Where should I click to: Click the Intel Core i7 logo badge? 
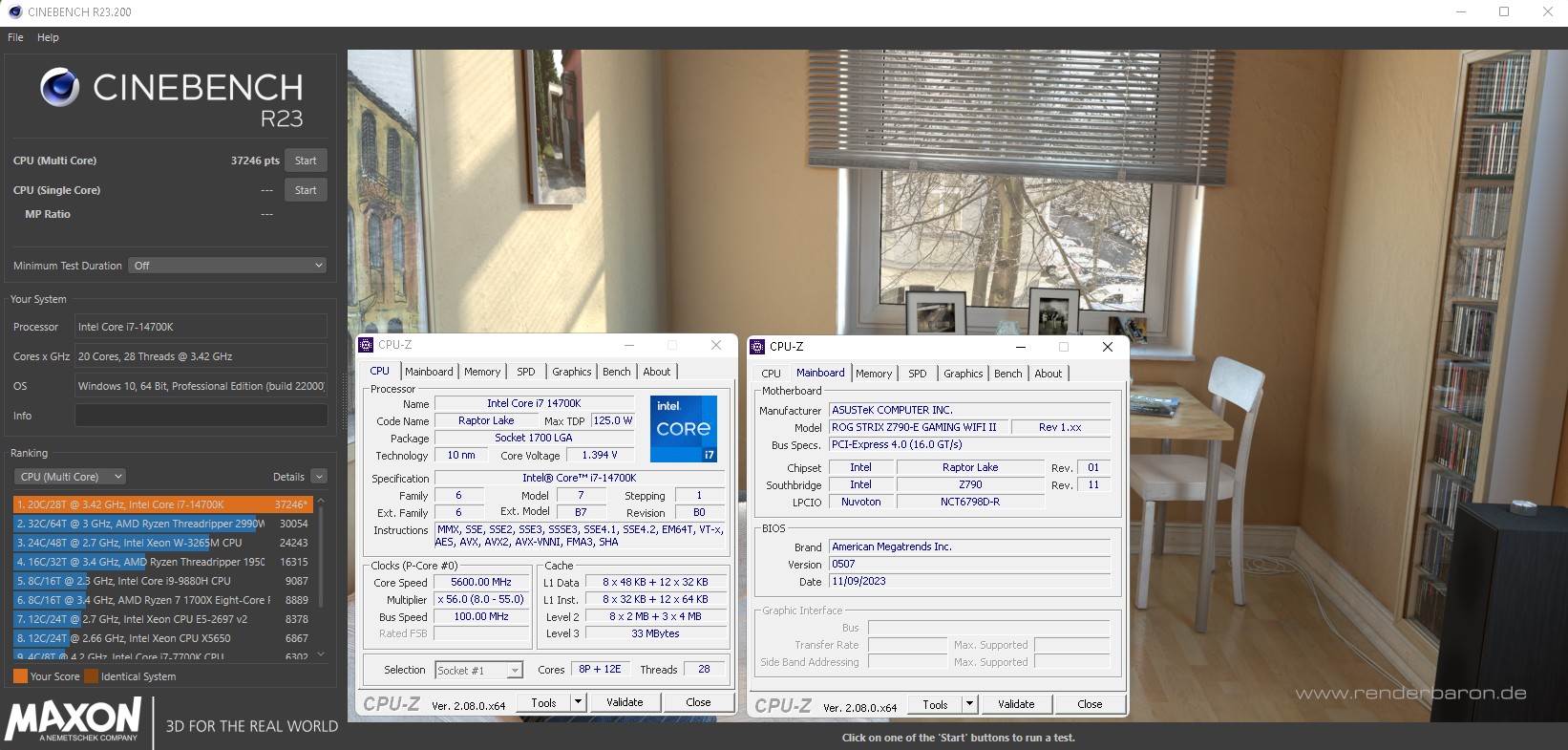pyautogui.click(x=683, y=429)
